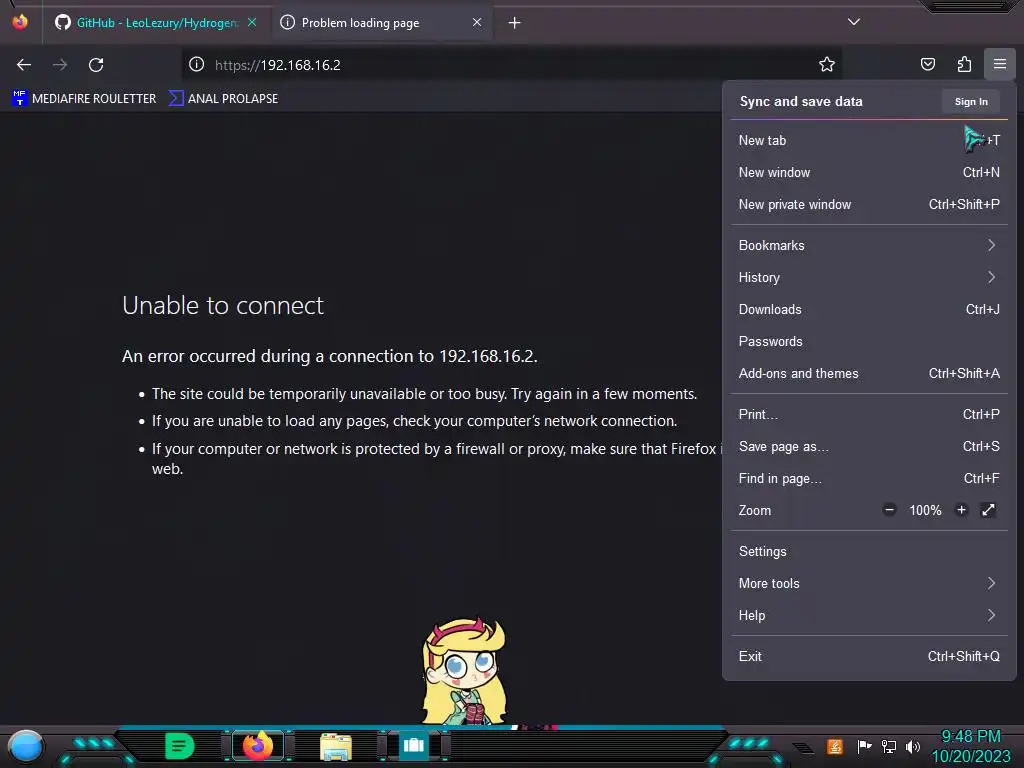The height and width of the screenshot is (768, 1024).
Task: Go back to the previous page
Action: pos(24,65)
